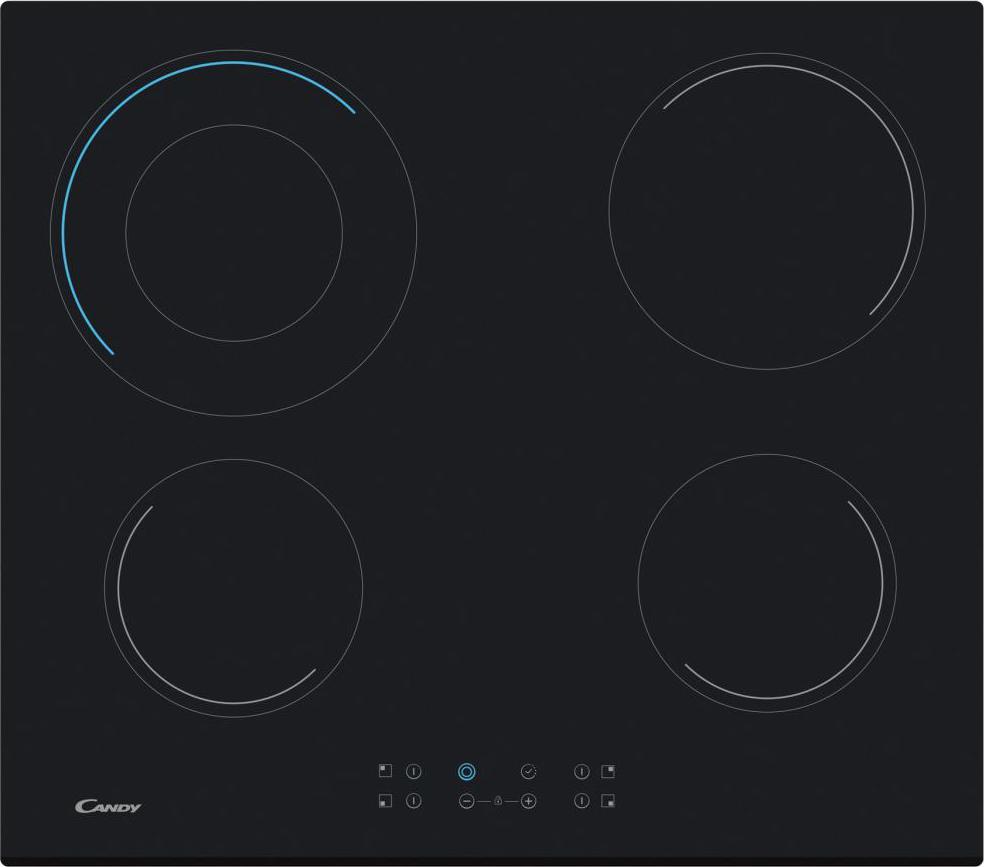Tap the rear-left zone indicator square
The width and height of the screenshot is (984, 867).
[x=385, y=770]
